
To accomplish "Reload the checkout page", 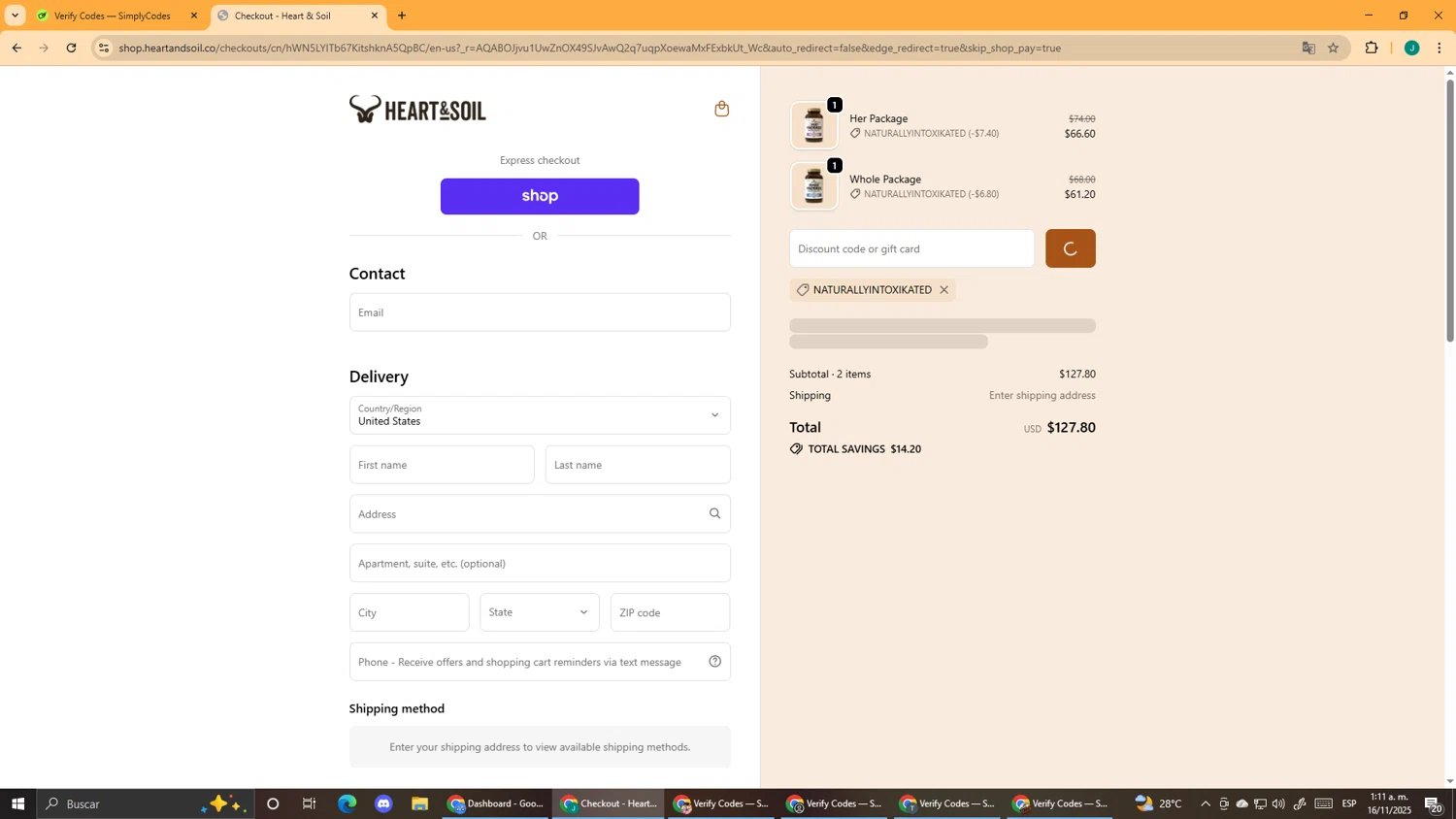I will 71,48.
